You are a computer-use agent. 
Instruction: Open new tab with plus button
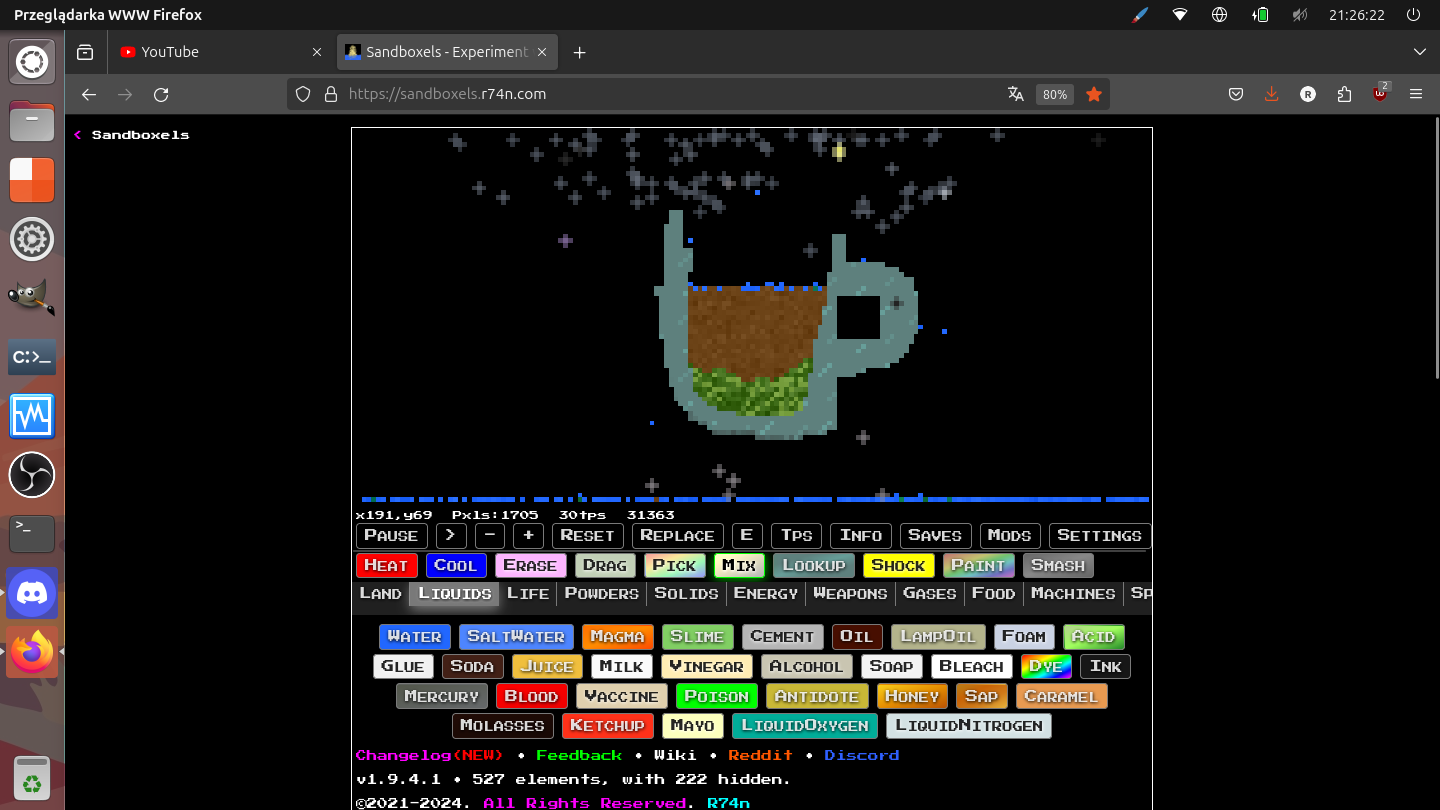click(x=579, y=52)
